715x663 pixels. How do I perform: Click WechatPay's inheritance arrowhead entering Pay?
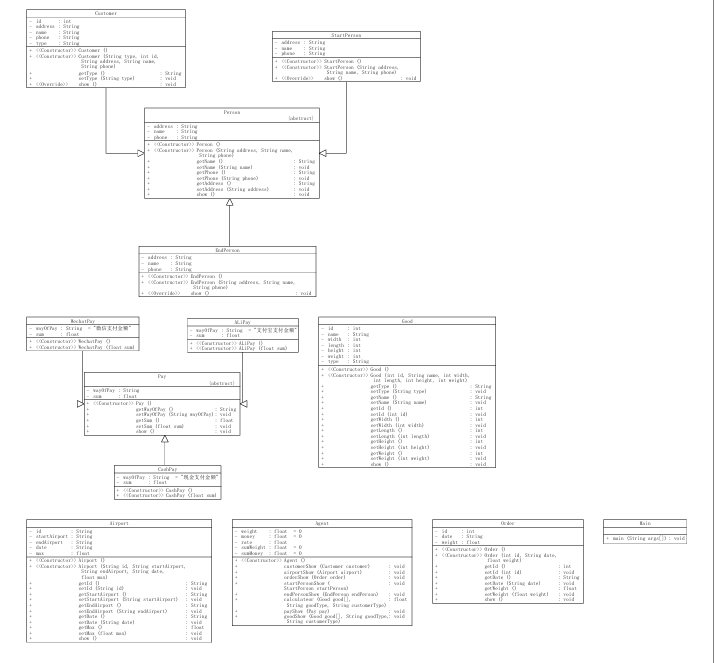click(x=81, y=404)
